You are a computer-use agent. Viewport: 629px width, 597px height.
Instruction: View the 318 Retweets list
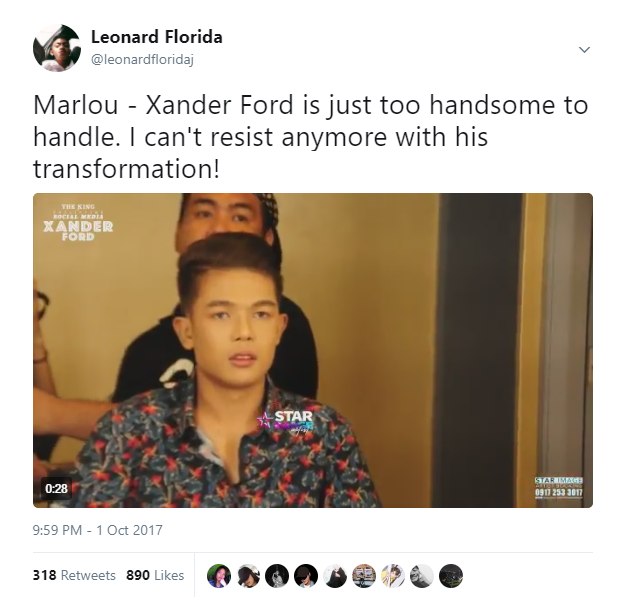click(74, 575)
